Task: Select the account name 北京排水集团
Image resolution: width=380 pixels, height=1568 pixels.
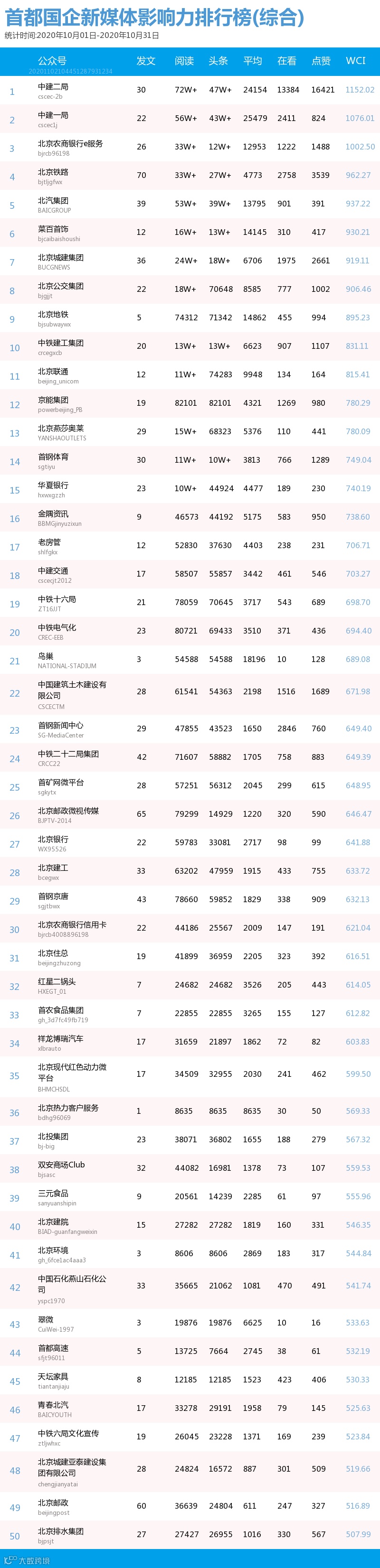Action: coord(60,1531)
